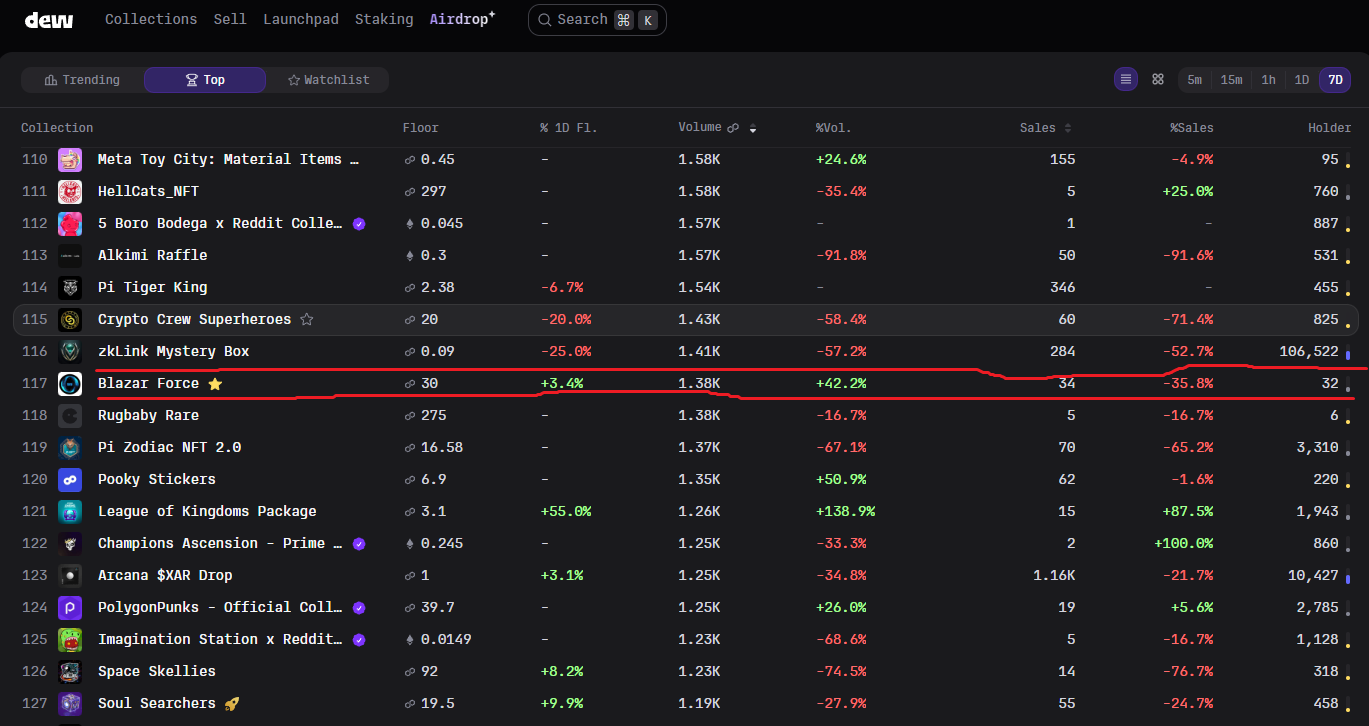This screenshot has height=726, width=1369.
Task: Open the Airdrop page link
Action: tap(462, 20)
